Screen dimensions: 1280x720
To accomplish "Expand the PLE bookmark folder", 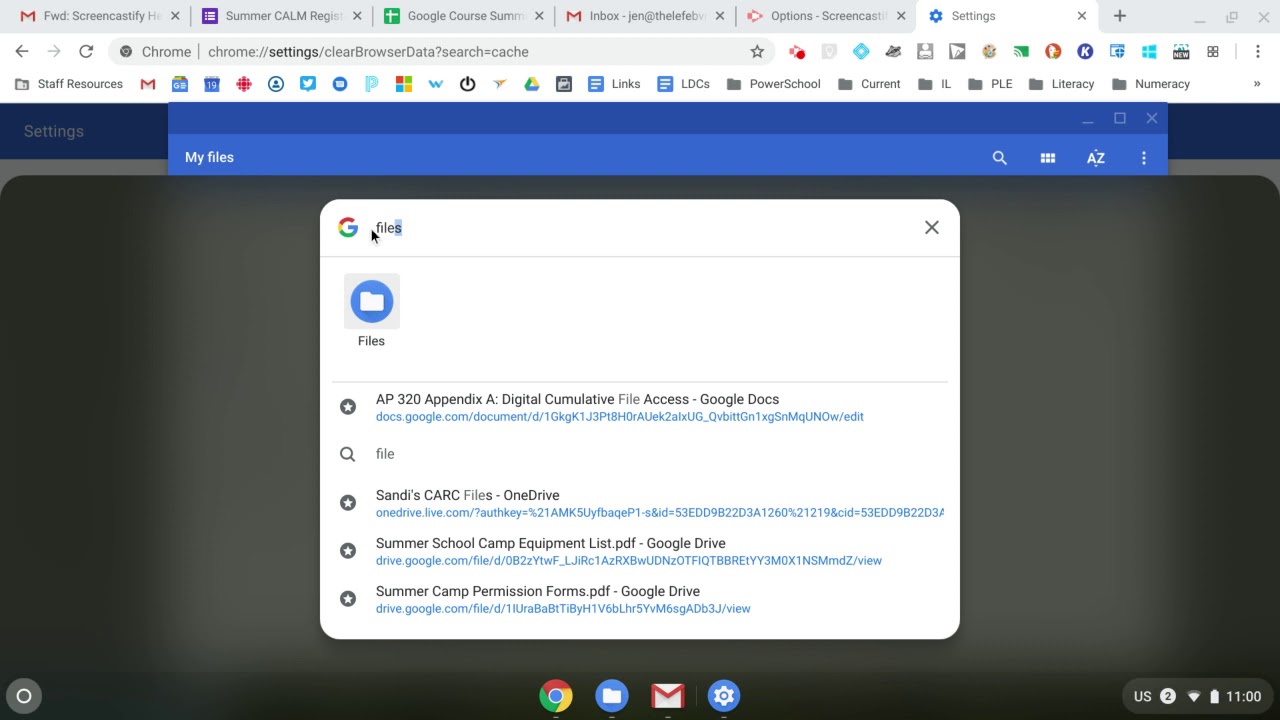I will [x=990, y=84].
